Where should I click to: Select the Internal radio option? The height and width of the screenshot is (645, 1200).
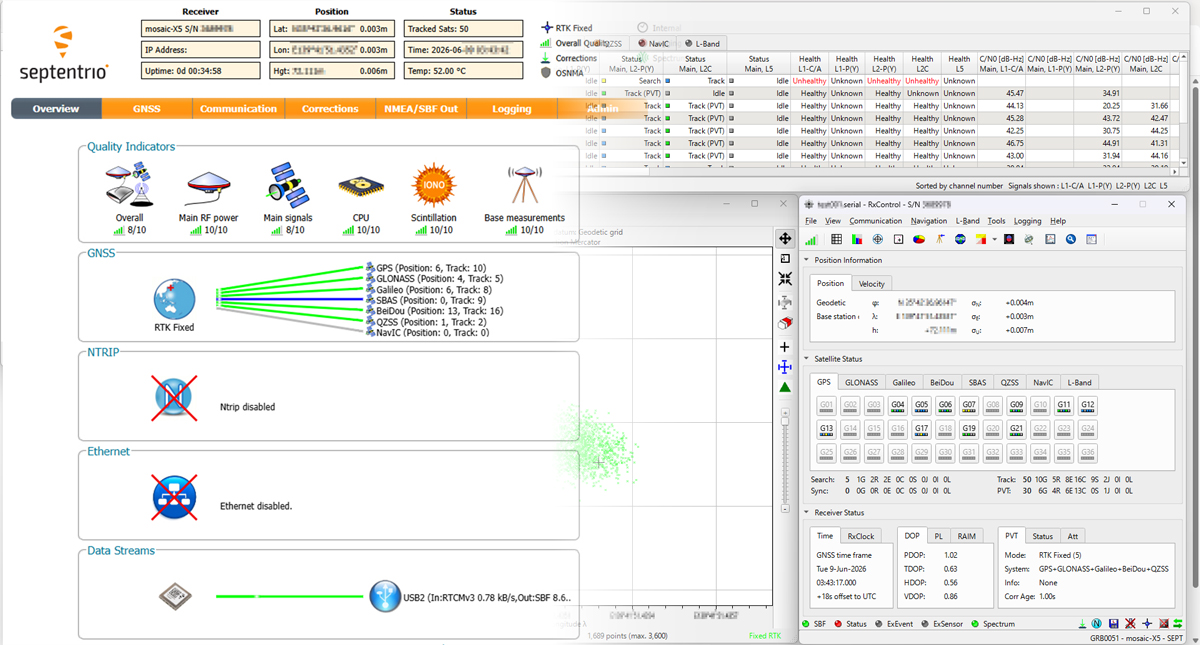coord(658,28)
